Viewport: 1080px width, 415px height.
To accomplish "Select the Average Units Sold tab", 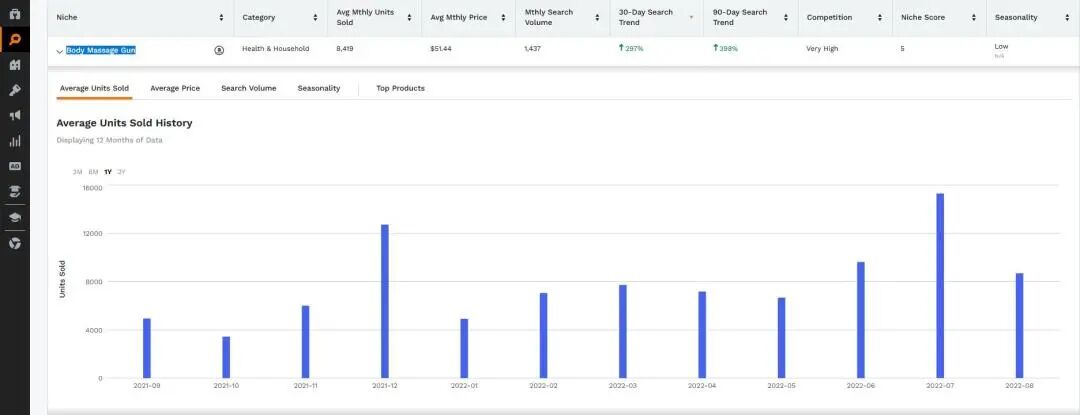I will click(94, 88).
